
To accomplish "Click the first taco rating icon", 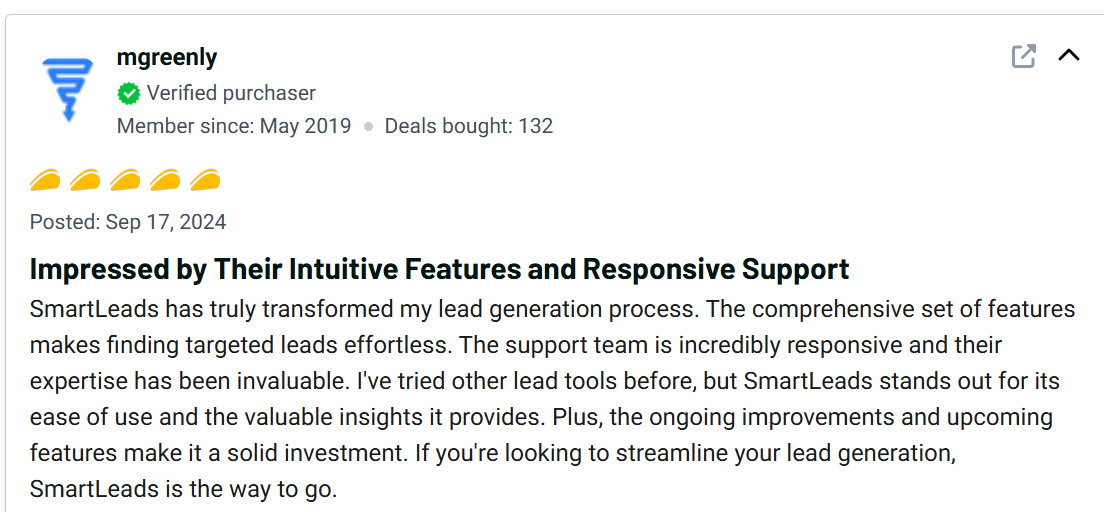I will click(45, 181).
